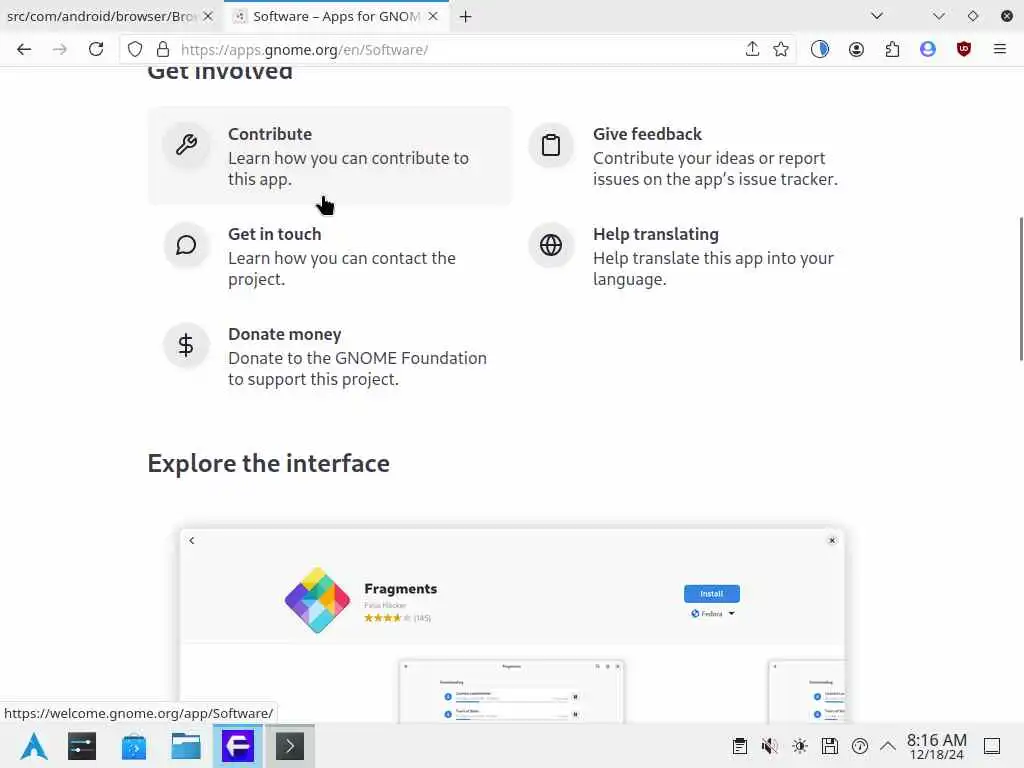Go forward one page
This screenshot has width=1024, height=768.
59,49
